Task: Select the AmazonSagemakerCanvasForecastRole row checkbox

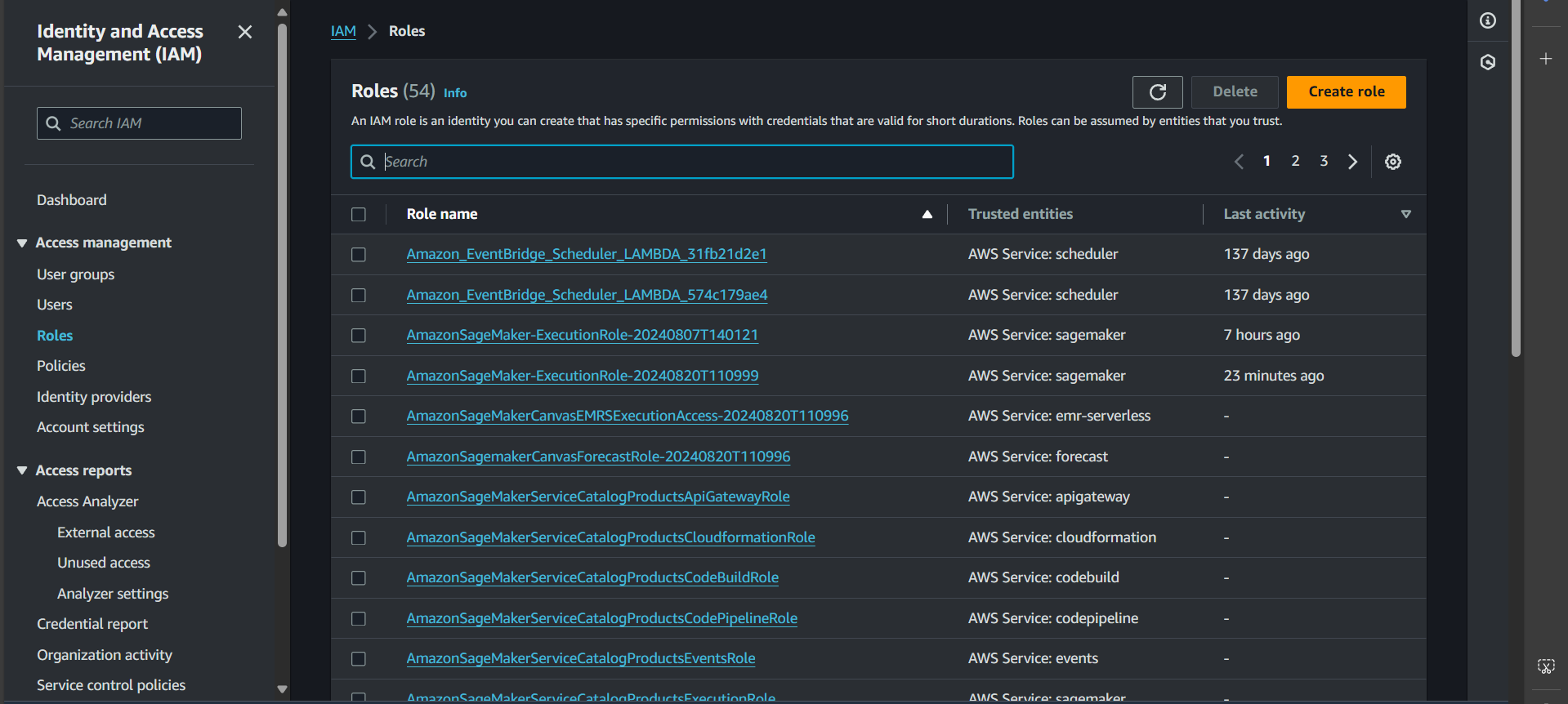Action: (359, 457)
